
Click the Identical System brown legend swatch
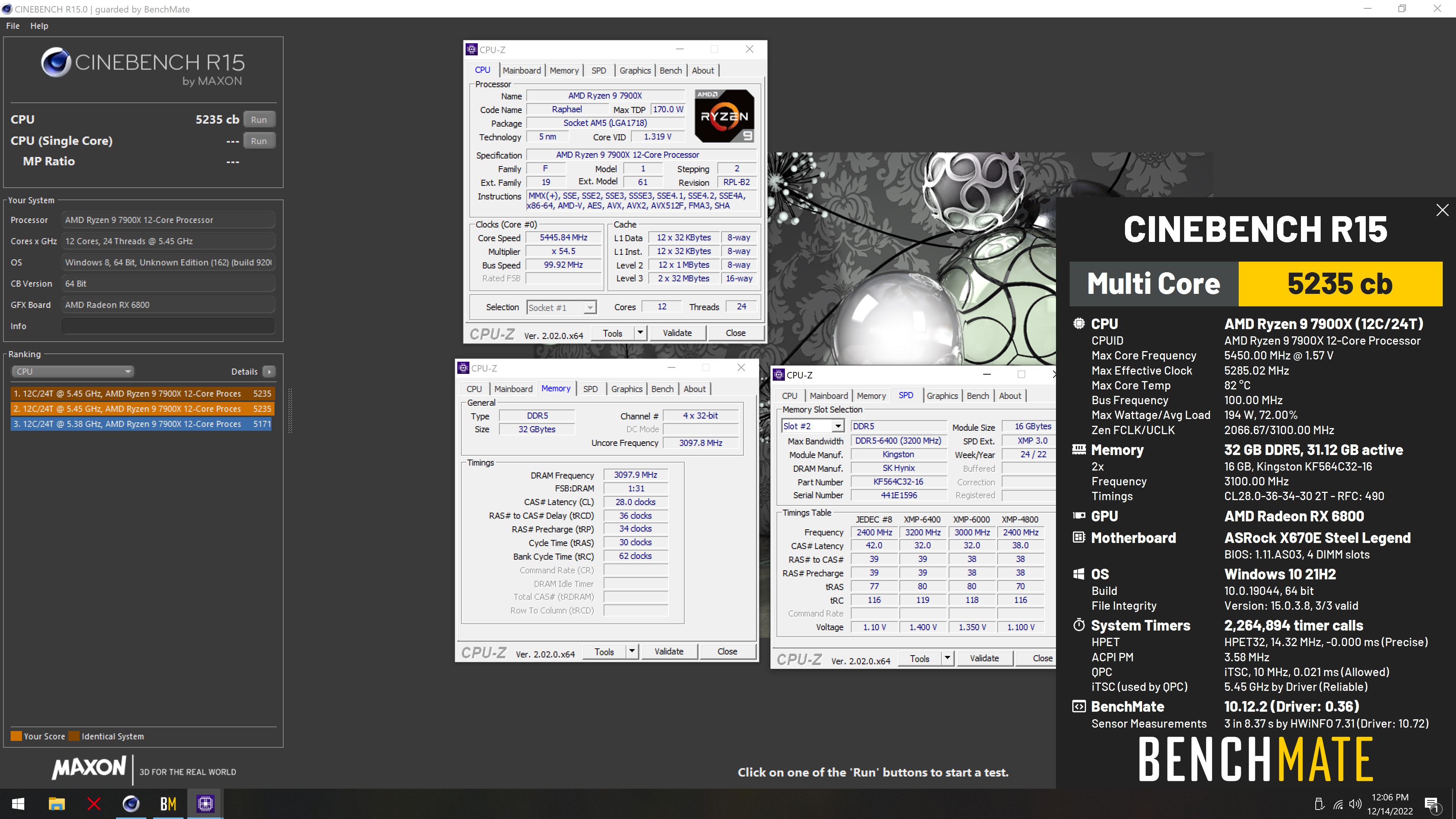[74, 736]
